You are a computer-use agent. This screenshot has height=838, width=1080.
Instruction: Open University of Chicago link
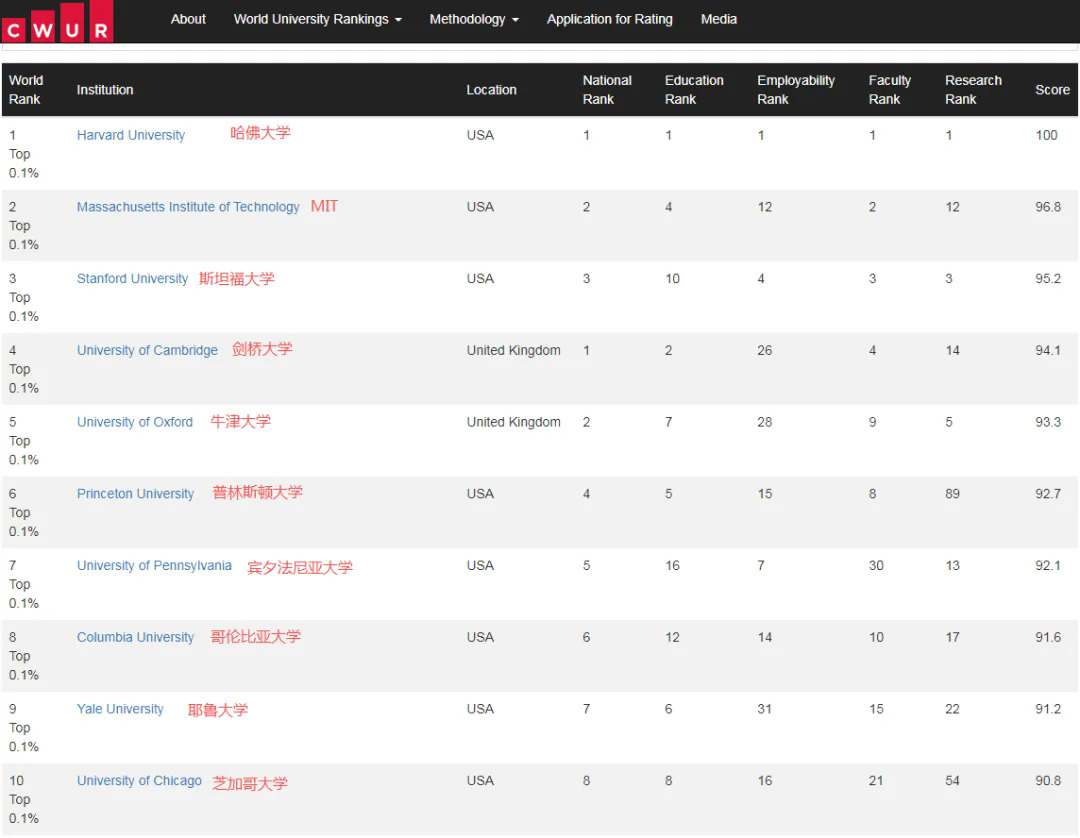pos(139,780)
